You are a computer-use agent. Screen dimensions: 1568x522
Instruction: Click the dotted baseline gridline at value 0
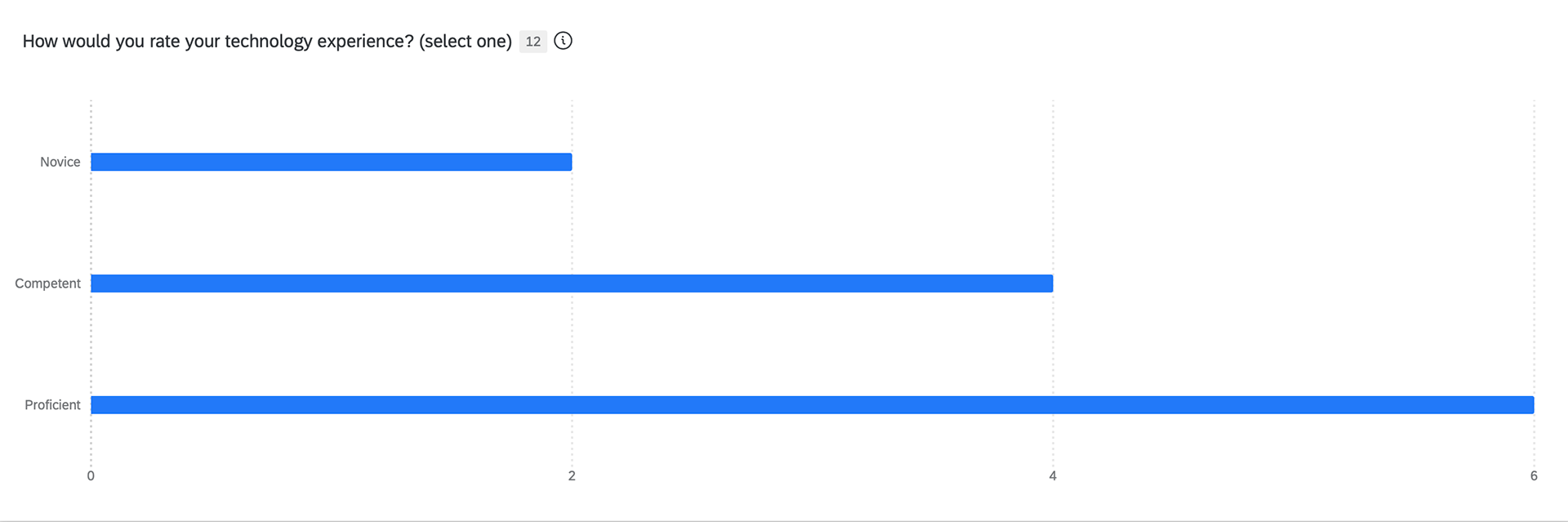pyautogui.click(x=91, y=221)
